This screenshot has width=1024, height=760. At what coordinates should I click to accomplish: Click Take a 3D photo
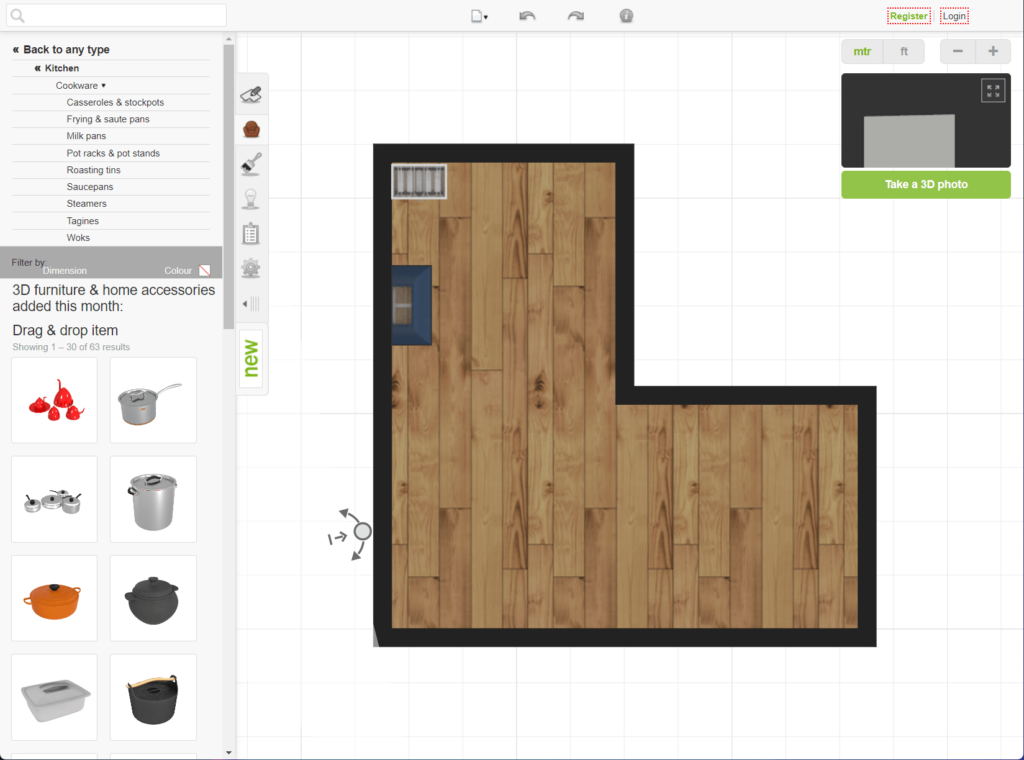[x=925, y=185]
